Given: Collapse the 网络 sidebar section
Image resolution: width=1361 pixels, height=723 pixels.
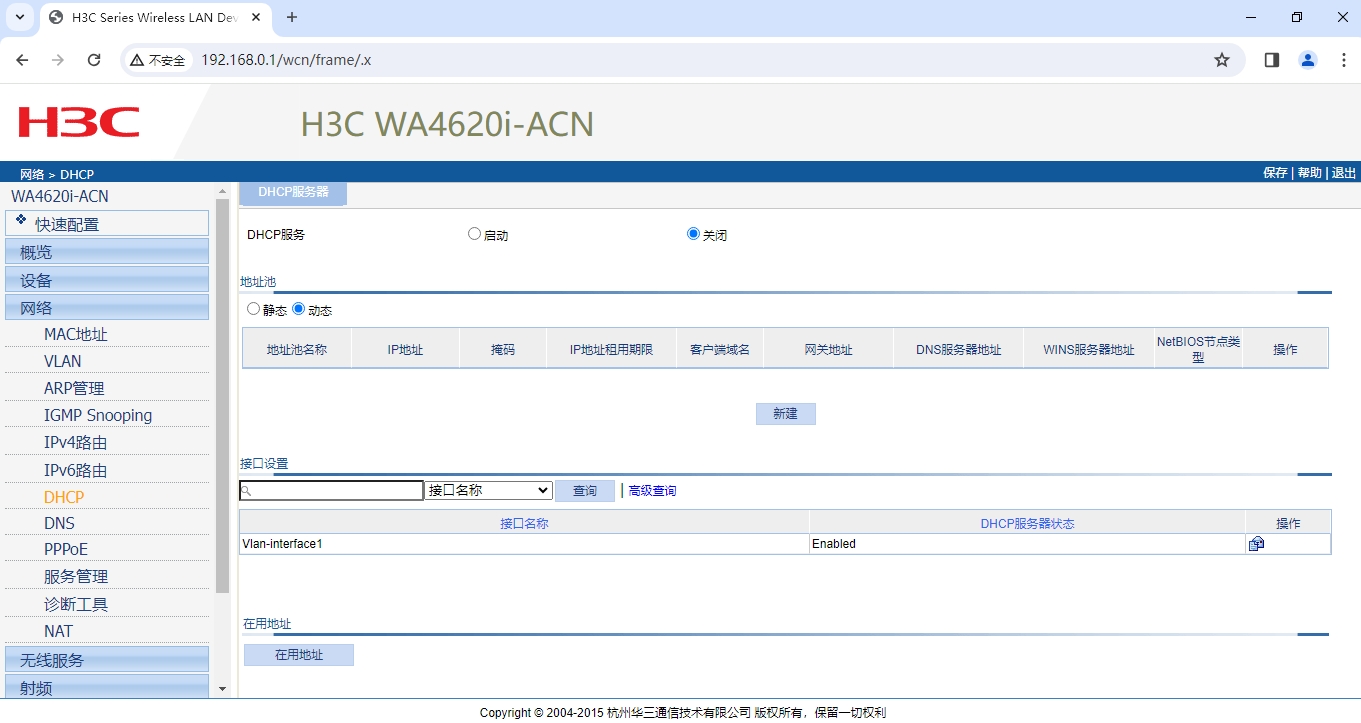Looking at the screenshot, I should 107,307.
